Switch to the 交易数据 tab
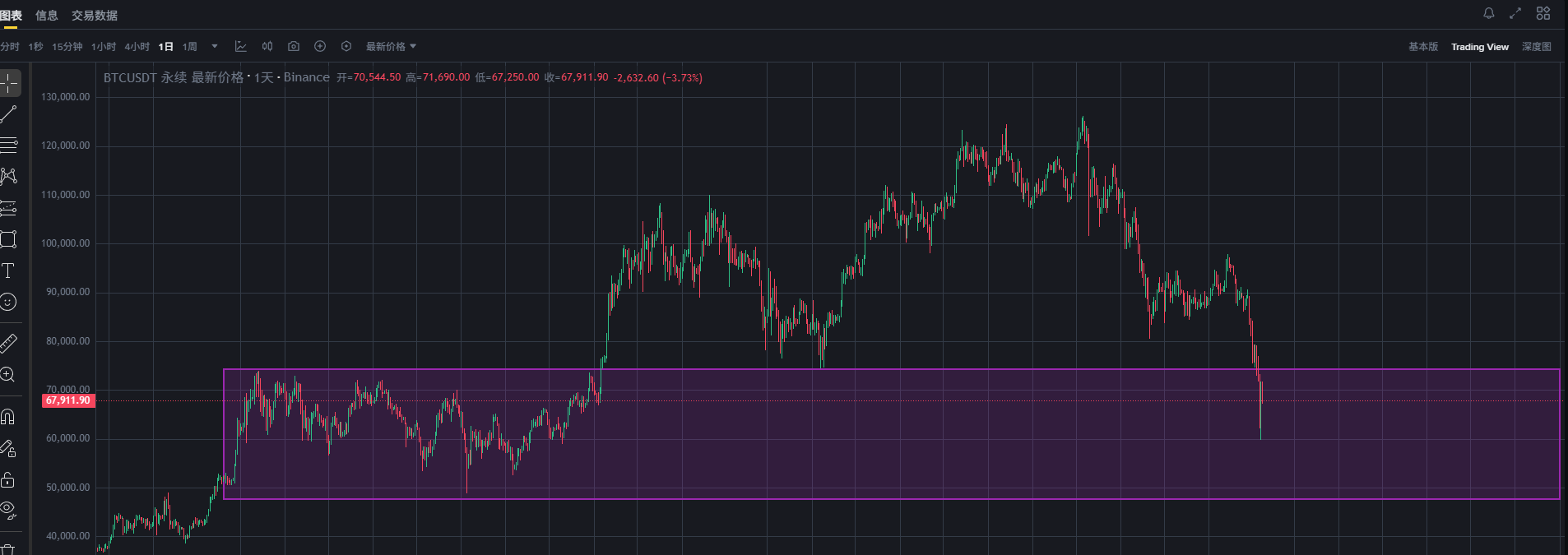This screenshot has height=555, width=1568. click(x=95, y=16)
